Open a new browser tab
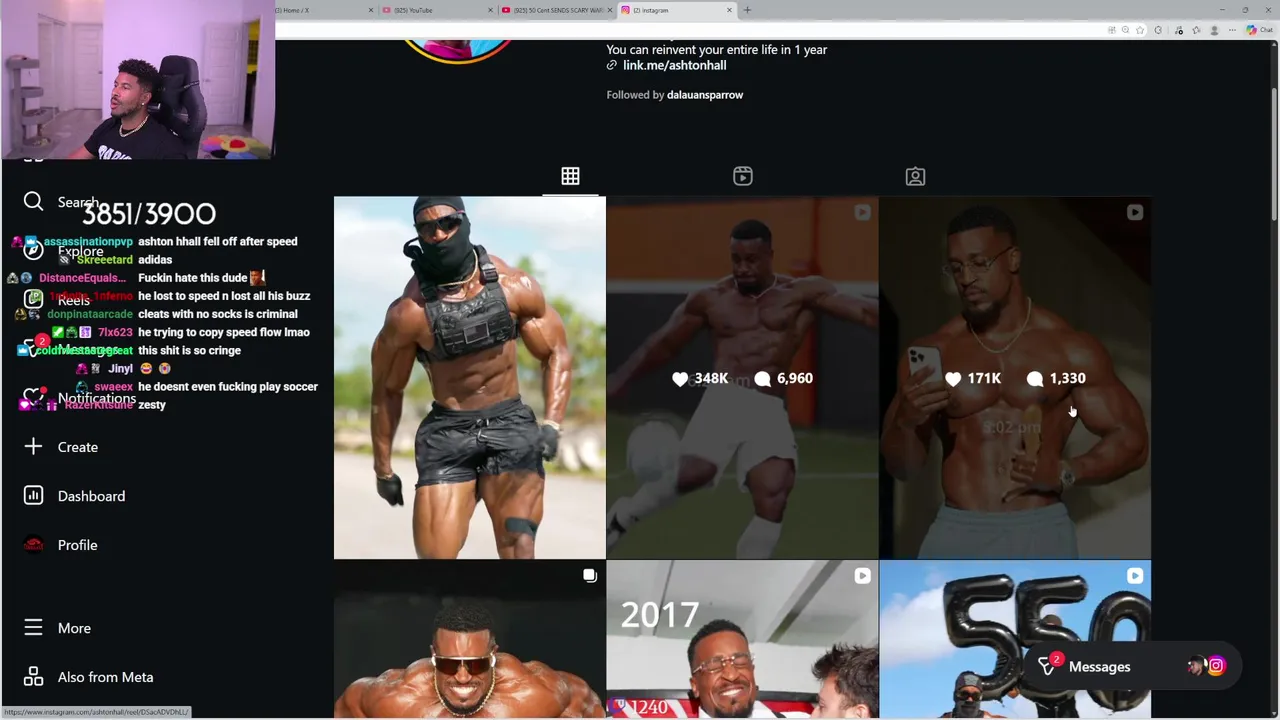The height and width of the screenshot is (720, 1280). 747,10
